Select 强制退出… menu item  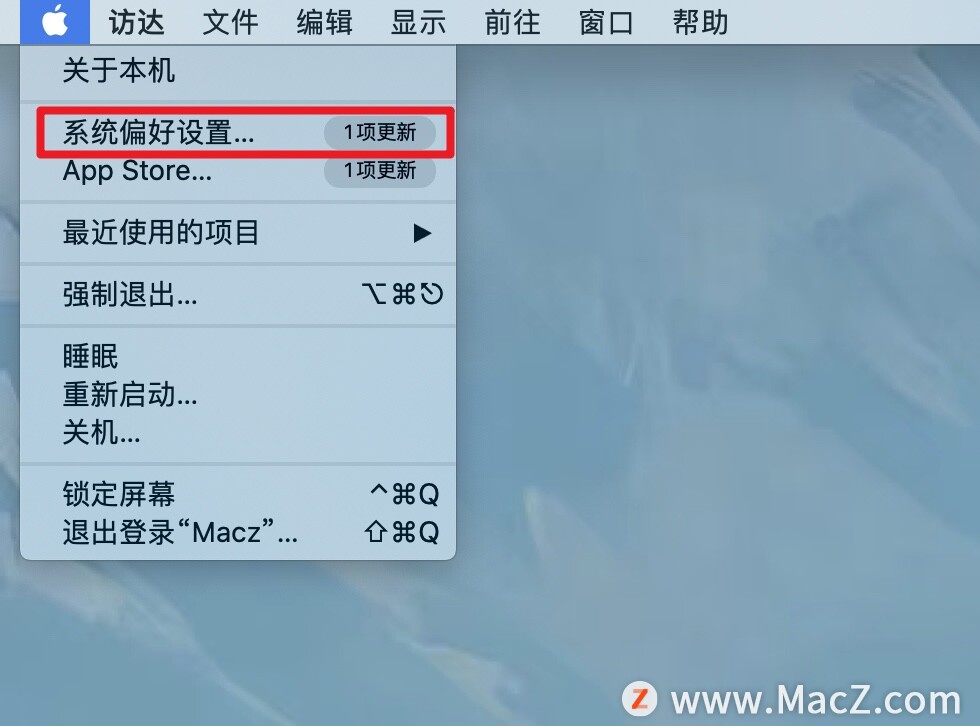click(x=238, y=294)
